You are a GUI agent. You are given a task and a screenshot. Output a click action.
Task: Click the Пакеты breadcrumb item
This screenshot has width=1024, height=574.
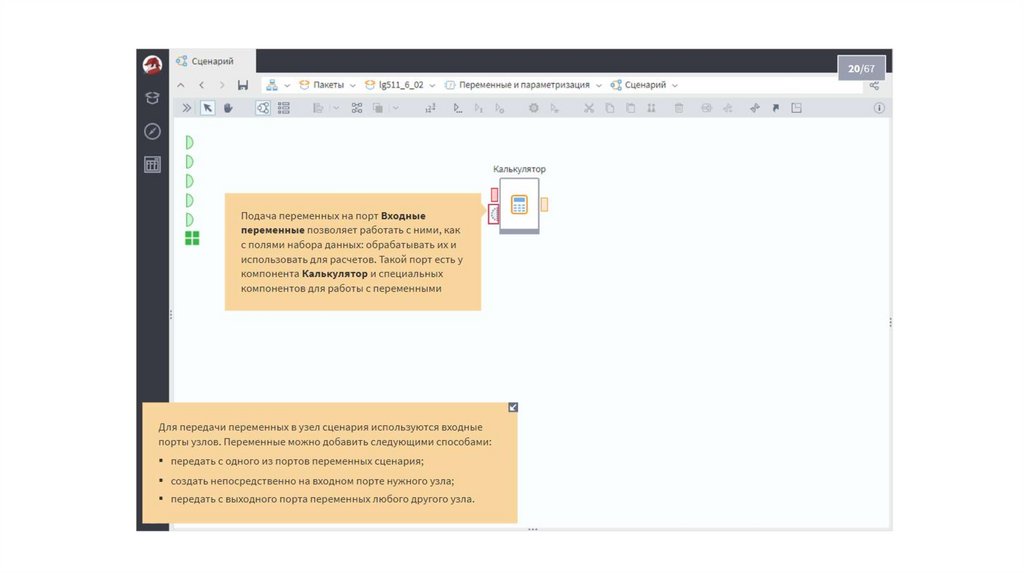[321, 85]
